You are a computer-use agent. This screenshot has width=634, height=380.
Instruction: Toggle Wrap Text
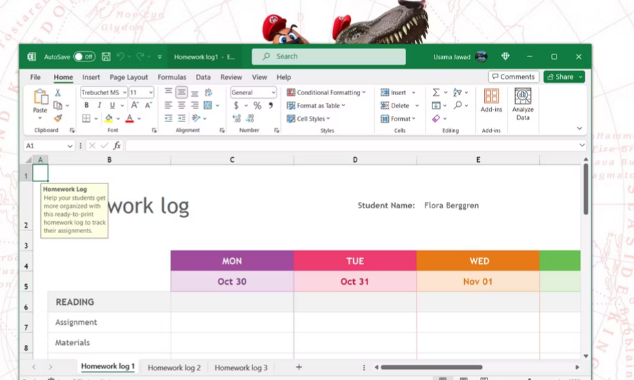click(x=208, y=93)
